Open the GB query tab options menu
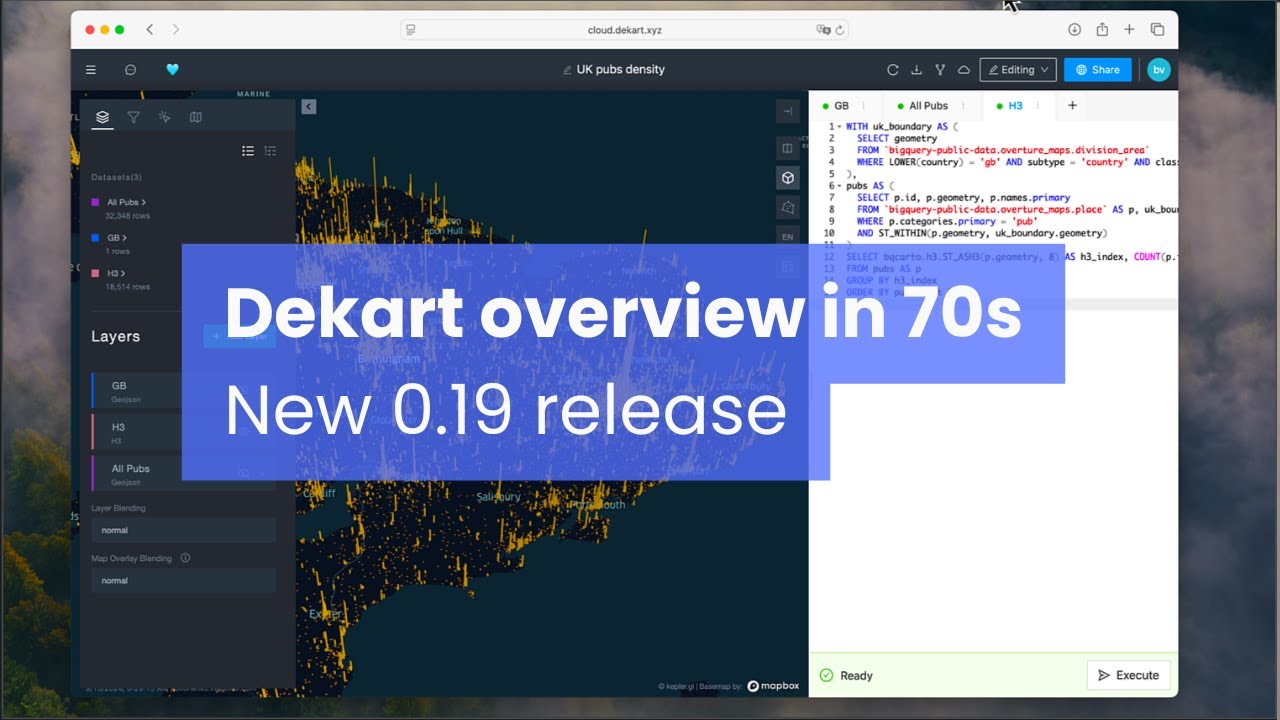The width and height of the screenshot is (1280, 720). pyautogui.click(x=864, y=105)
